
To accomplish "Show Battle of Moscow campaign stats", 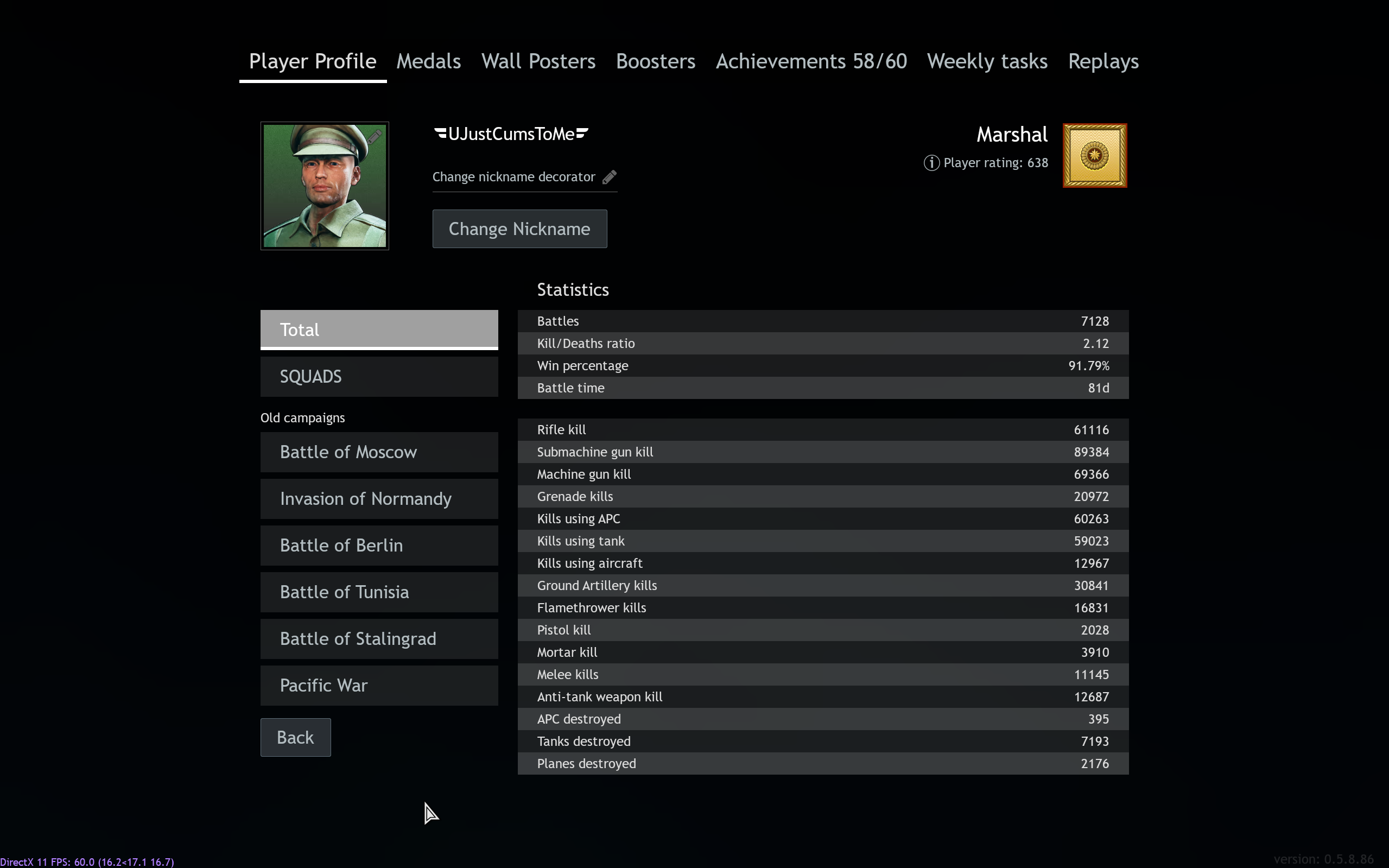I will pos(379,452).
